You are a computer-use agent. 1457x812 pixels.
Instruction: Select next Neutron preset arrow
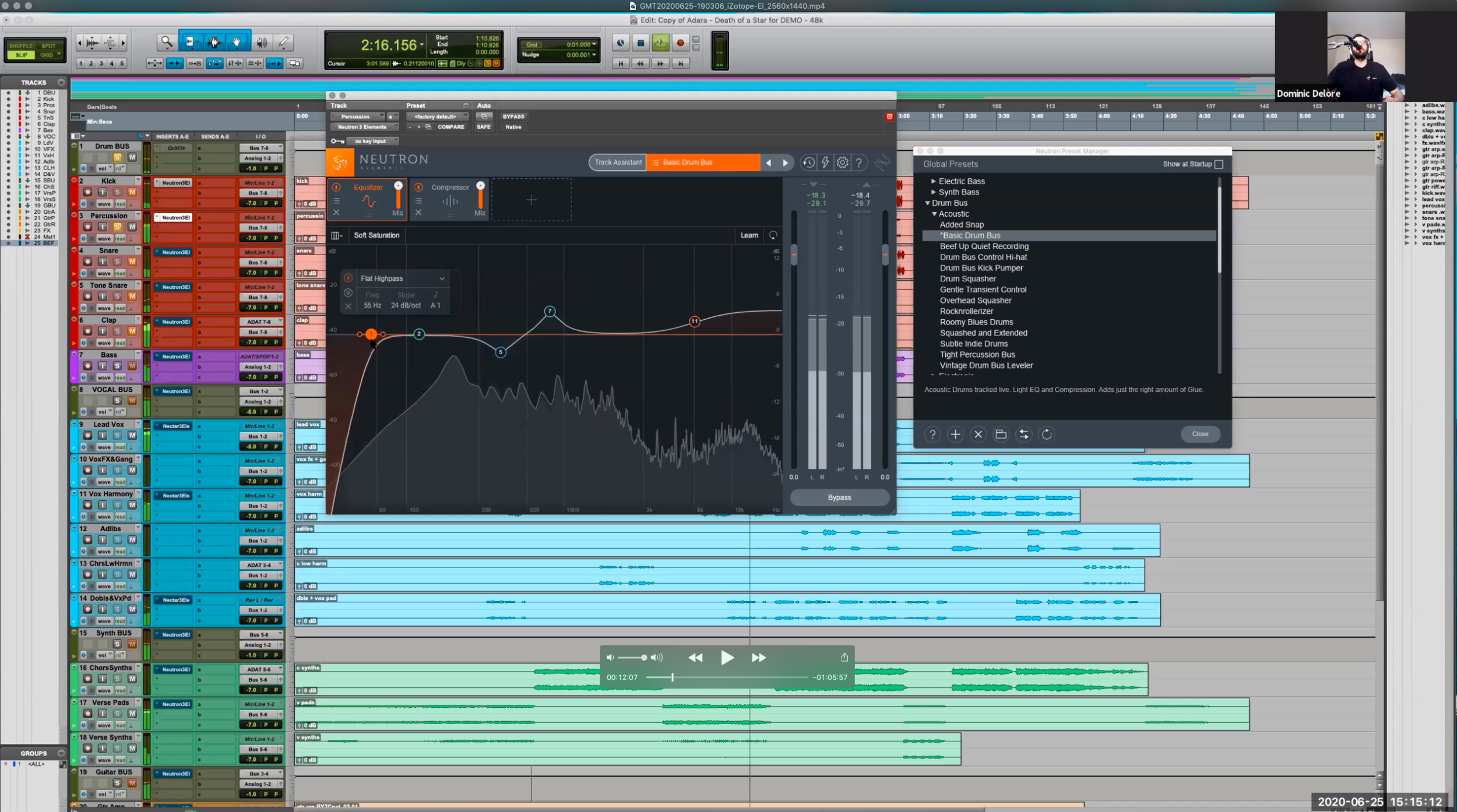point(785,163)
